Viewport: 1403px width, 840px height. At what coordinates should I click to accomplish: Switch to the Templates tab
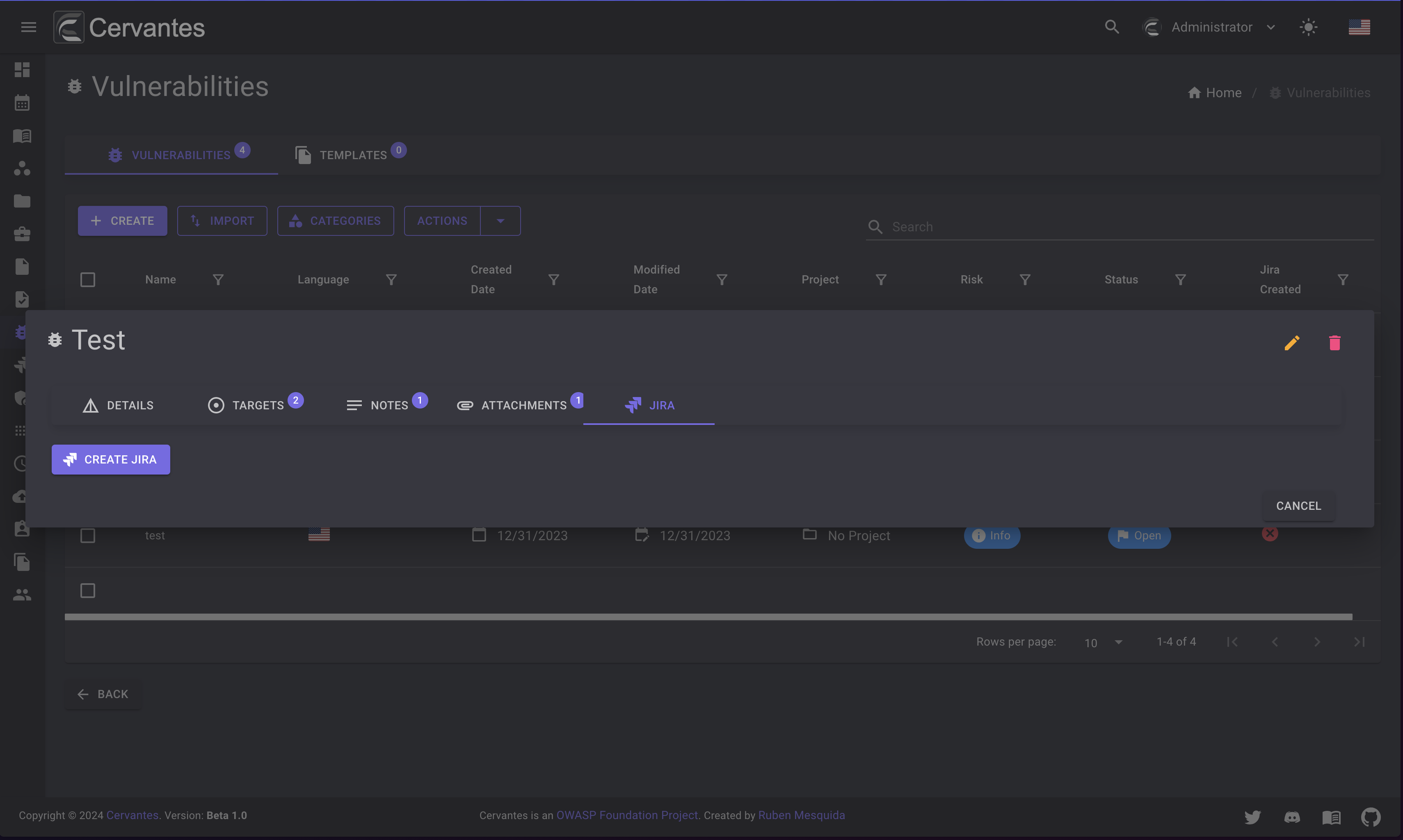pos(351,155)
